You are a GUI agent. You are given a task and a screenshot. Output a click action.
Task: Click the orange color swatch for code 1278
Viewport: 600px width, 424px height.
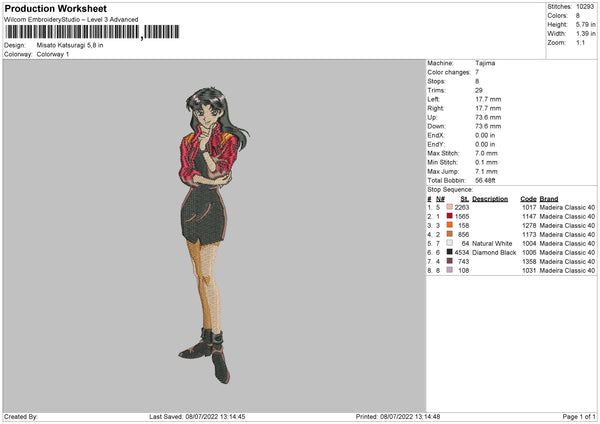pos(449,225)
